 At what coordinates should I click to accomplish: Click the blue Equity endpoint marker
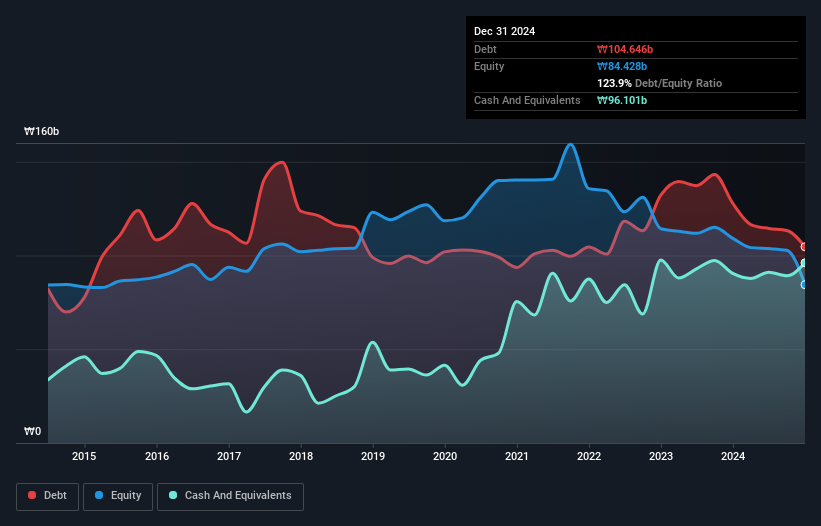coord(804,285)
